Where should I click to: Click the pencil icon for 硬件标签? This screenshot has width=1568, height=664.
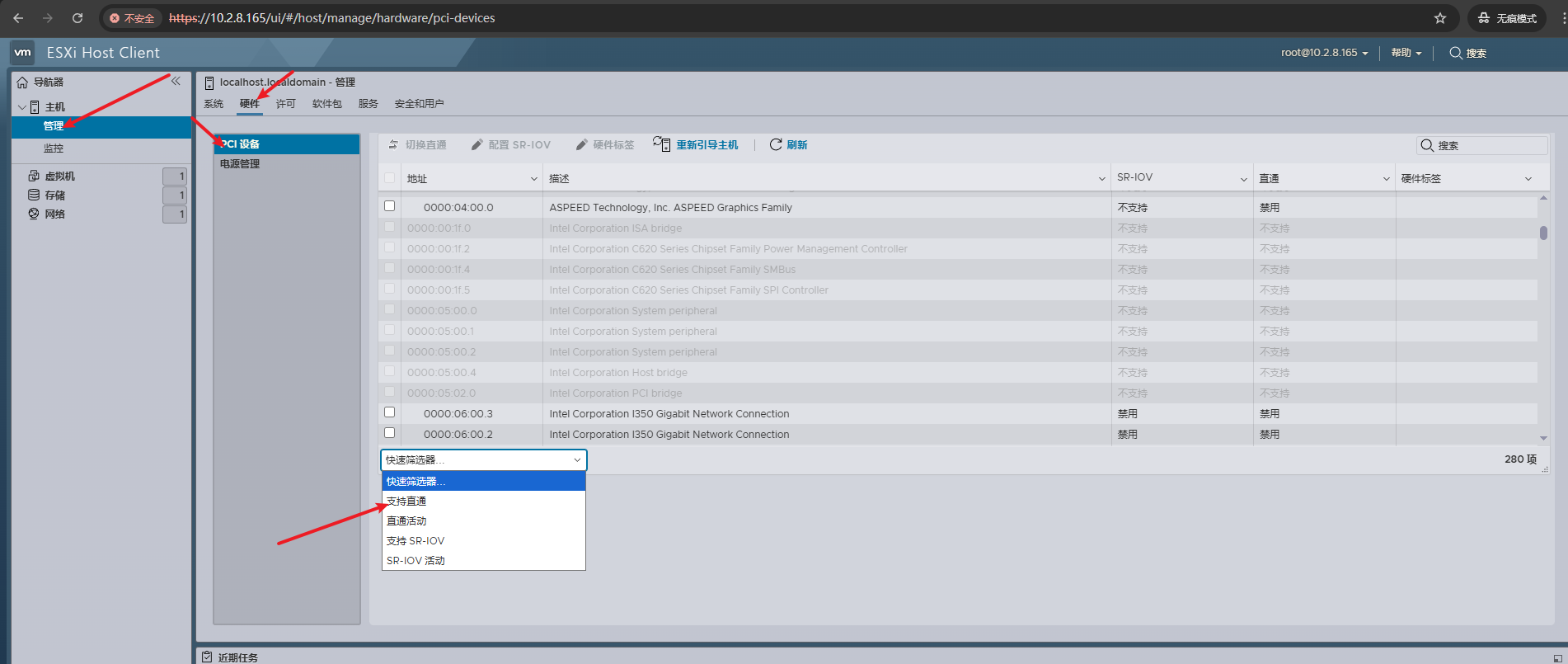click(582, 144)
